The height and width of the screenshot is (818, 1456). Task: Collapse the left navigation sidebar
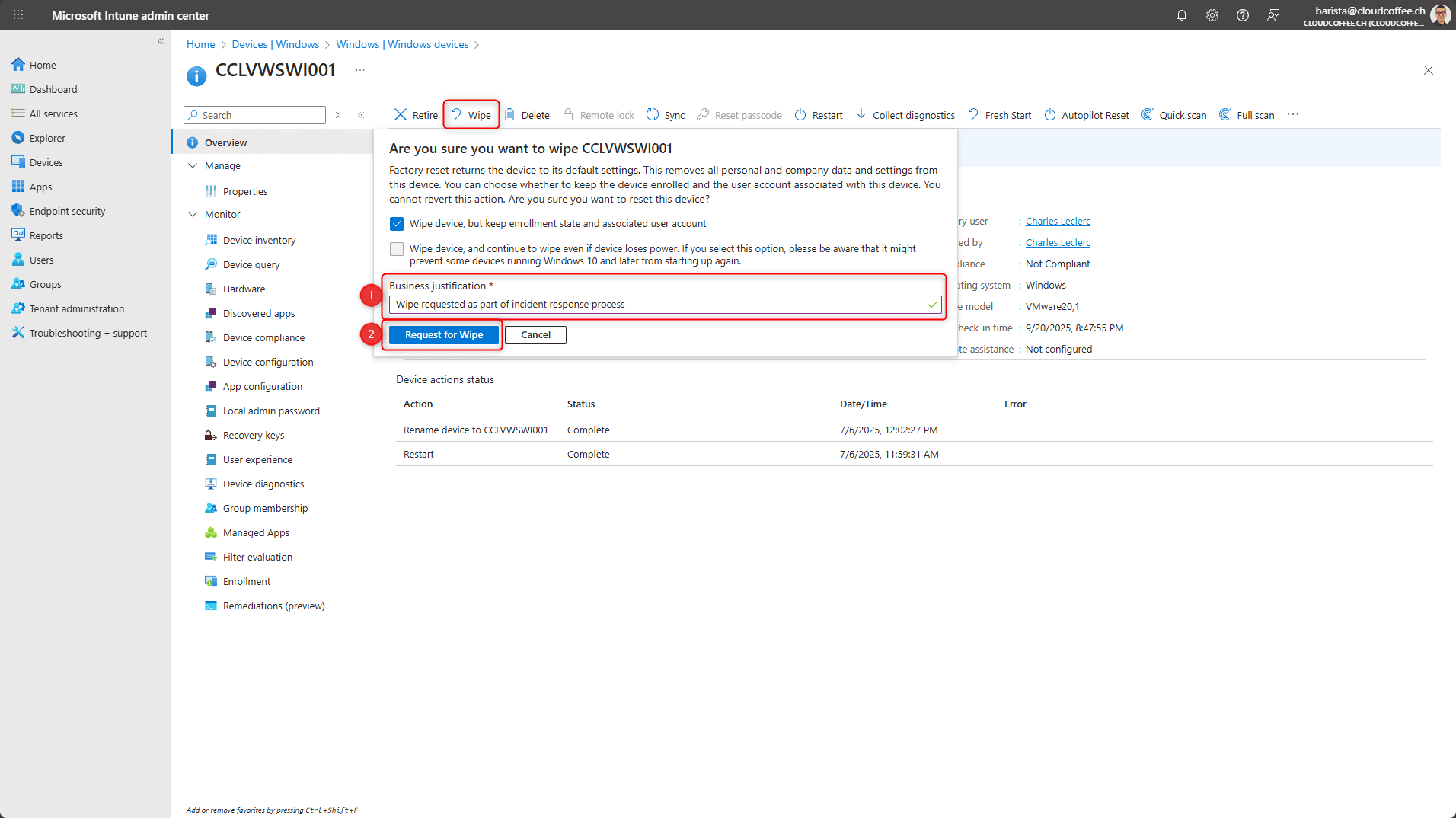161,41
